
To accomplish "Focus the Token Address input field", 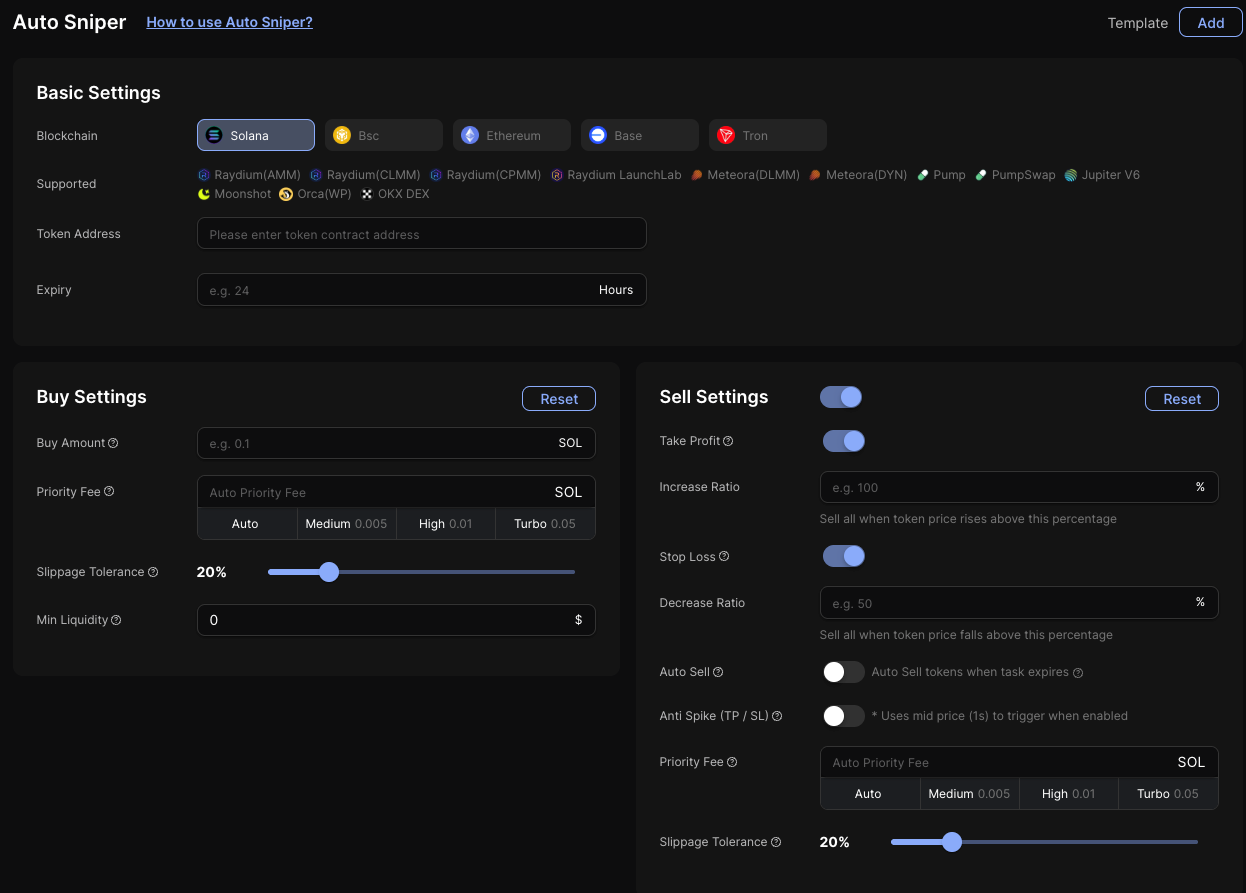I will coord(422,234).
